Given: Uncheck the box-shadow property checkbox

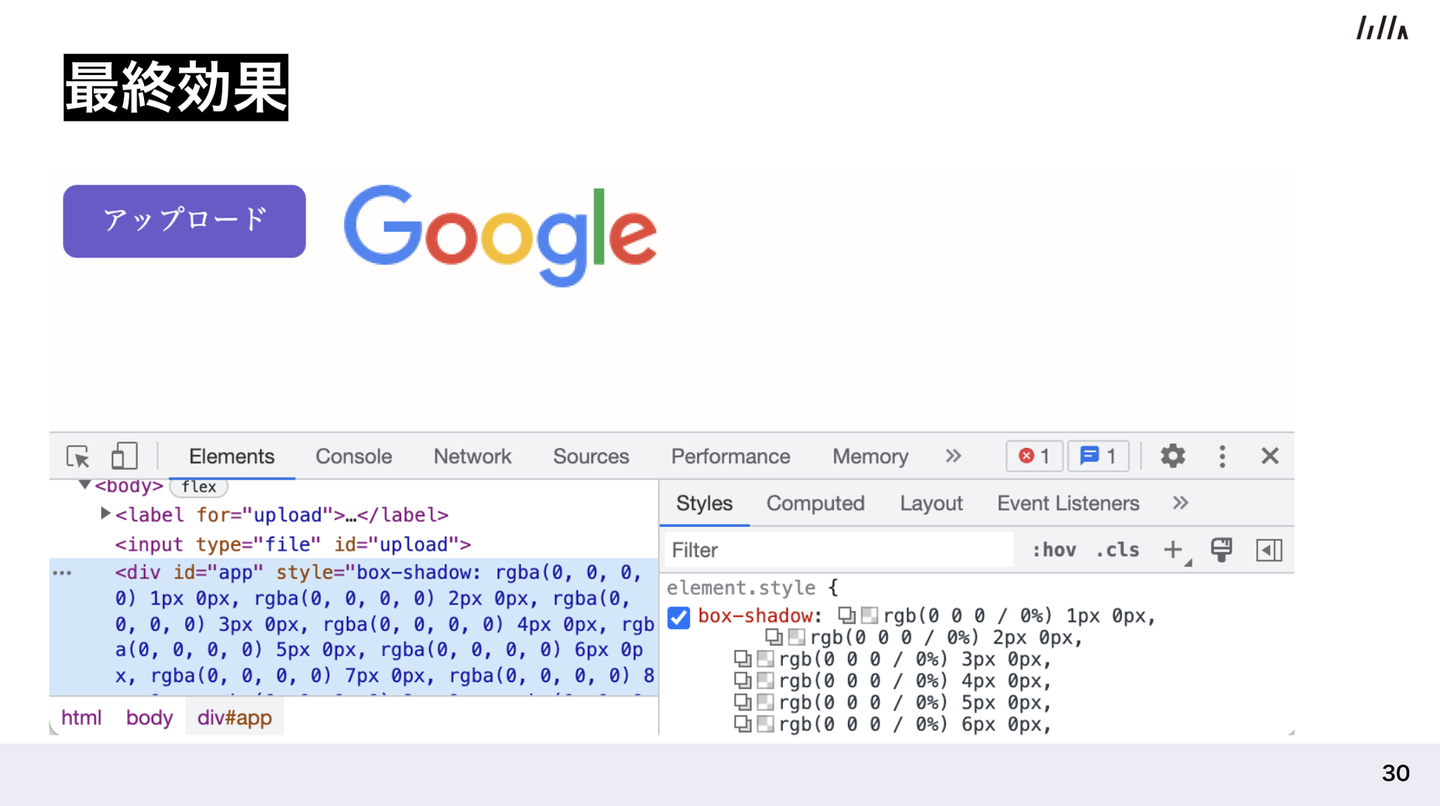Looking at the screenshot, I should coord(679,617).
